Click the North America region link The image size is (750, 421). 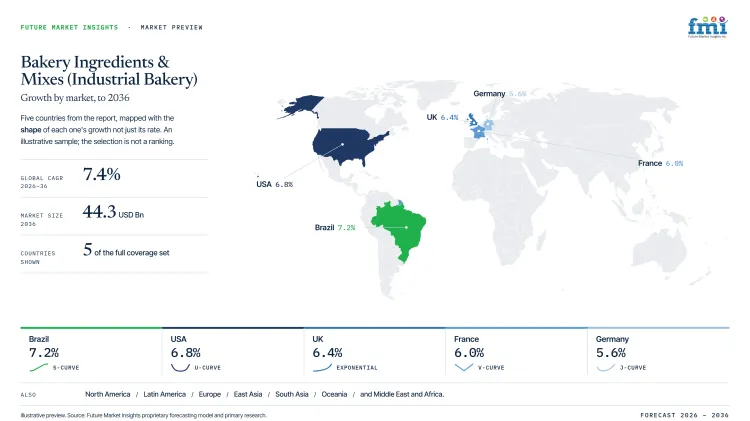click(x=108, y=394)
